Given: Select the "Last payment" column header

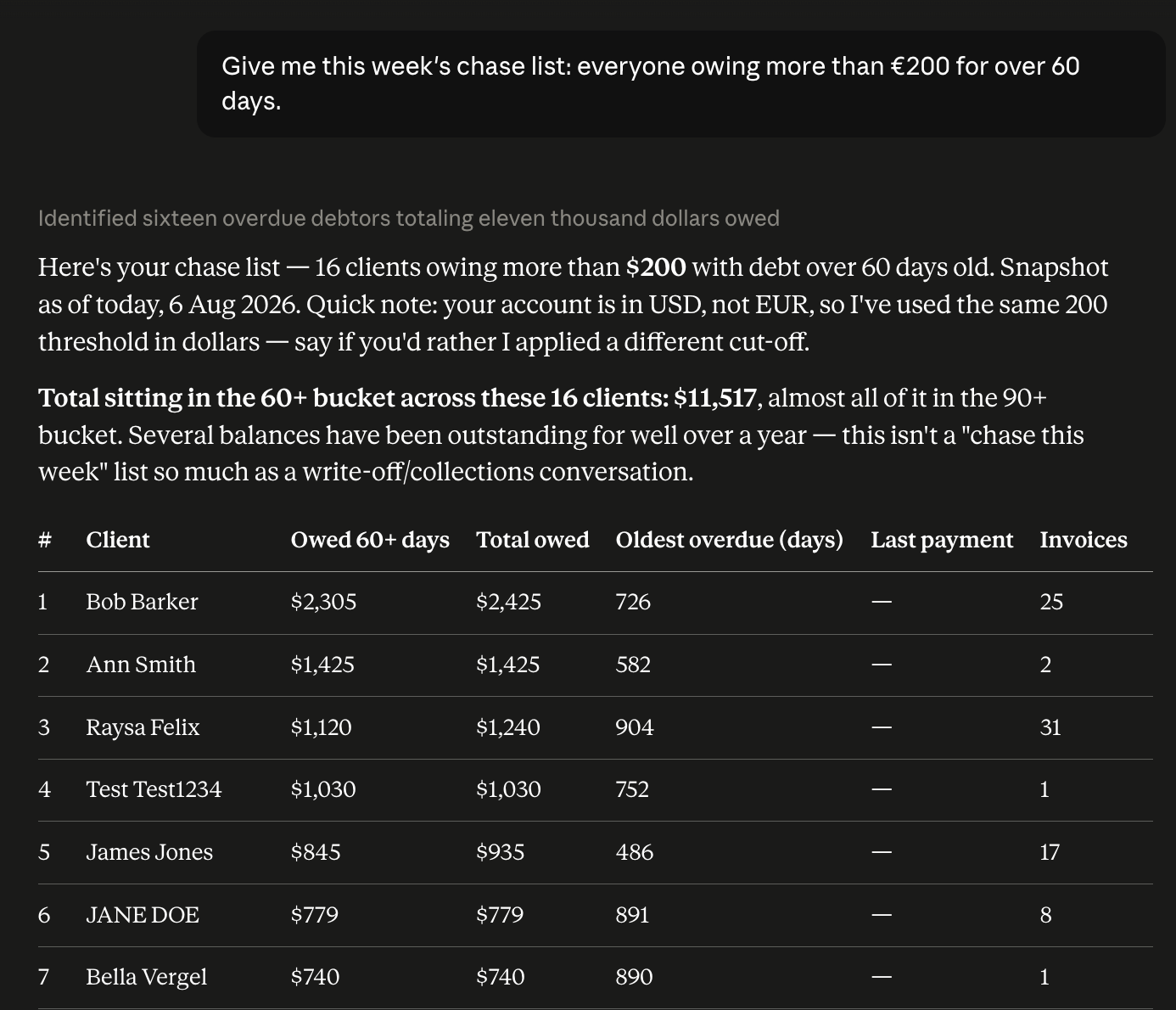Looking at the screenshot, I should pos(942,540).
